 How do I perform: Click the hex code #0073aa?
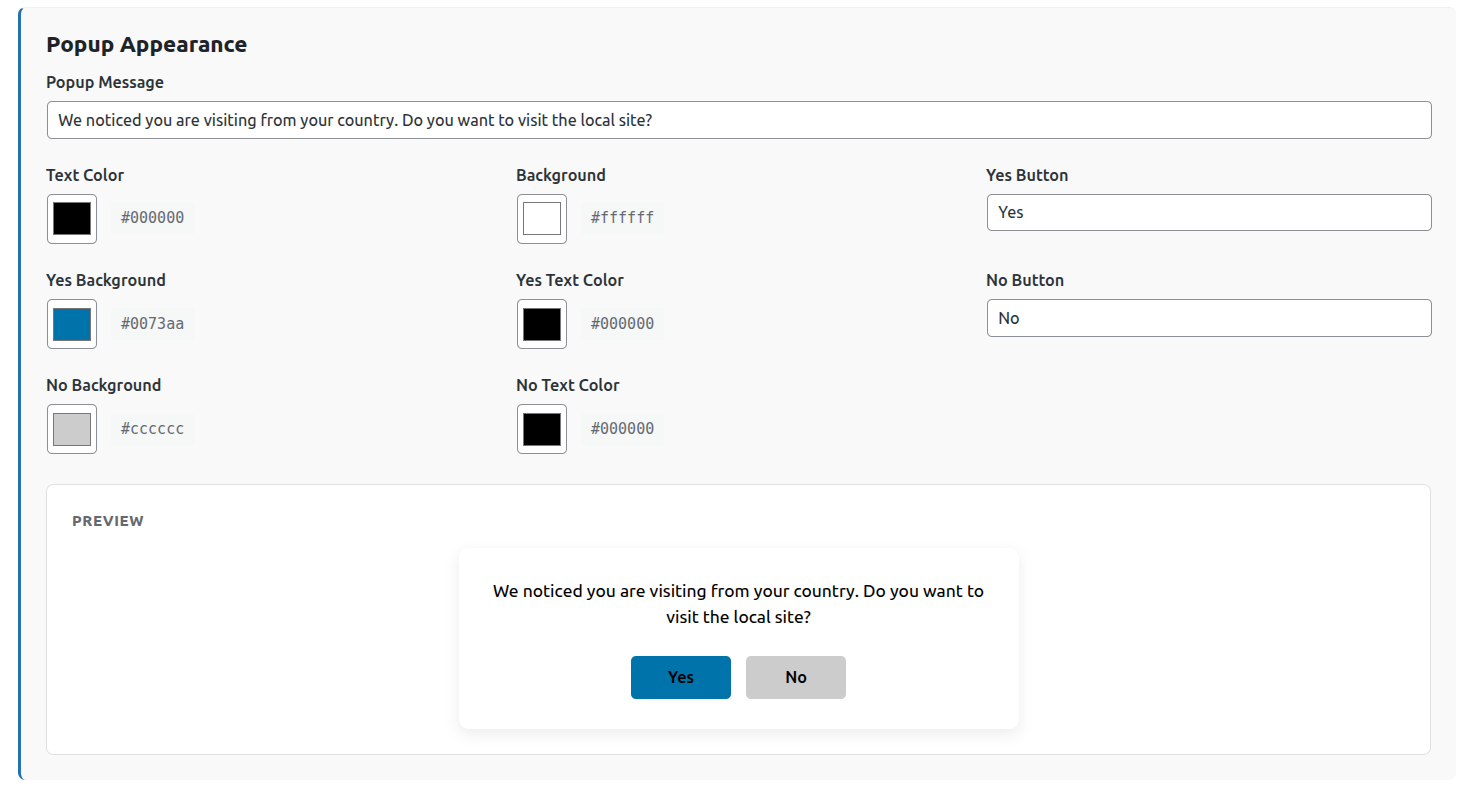point(152,324)
